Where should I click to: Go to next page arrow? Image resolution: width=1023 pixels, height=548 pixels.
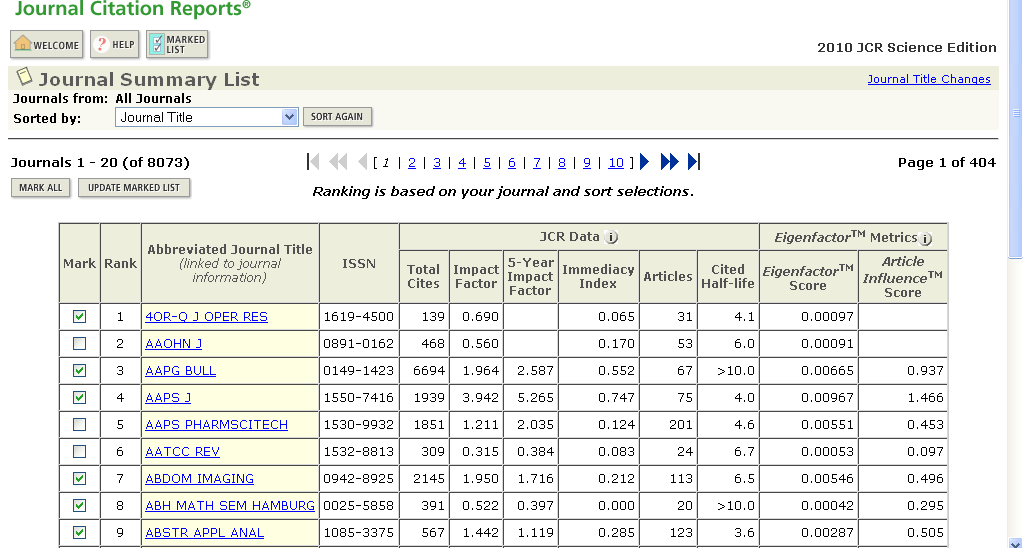click(x=645, y=162)
